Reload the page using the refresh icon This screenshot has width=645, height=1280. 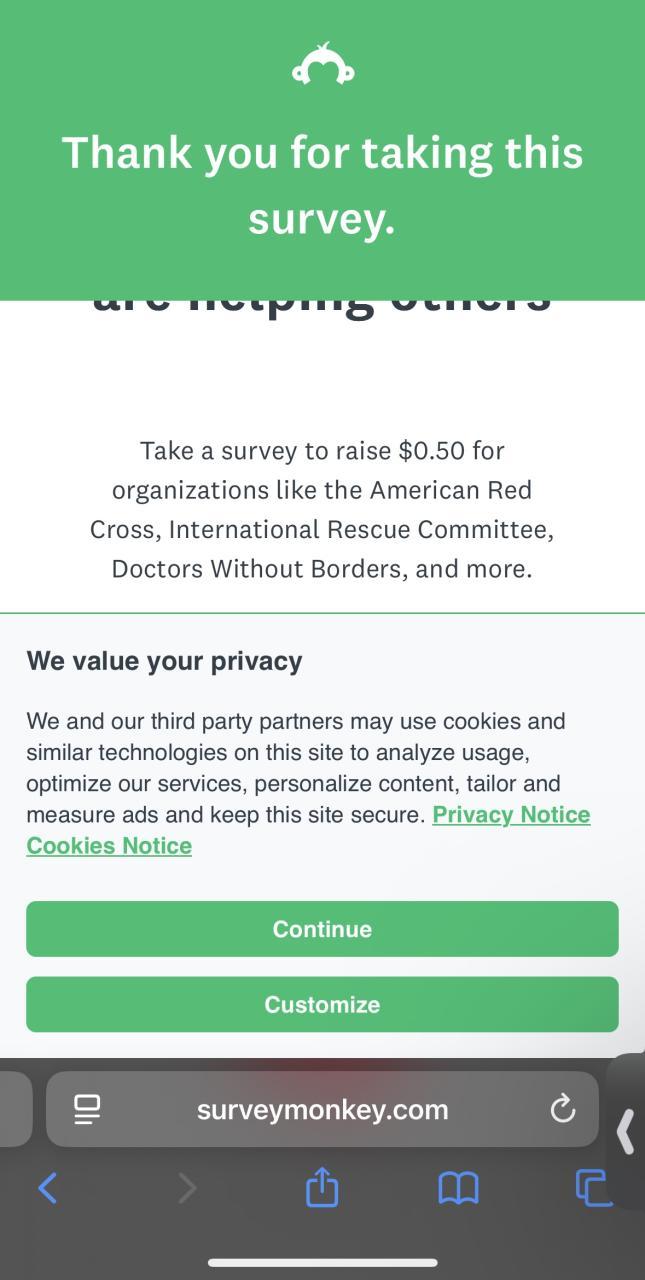coord(563,1109)
